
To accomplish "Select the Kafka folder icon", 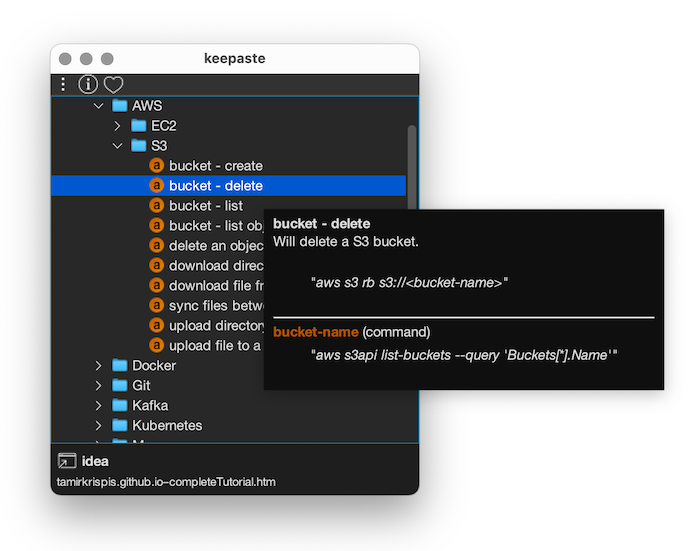I will (120, 405).
